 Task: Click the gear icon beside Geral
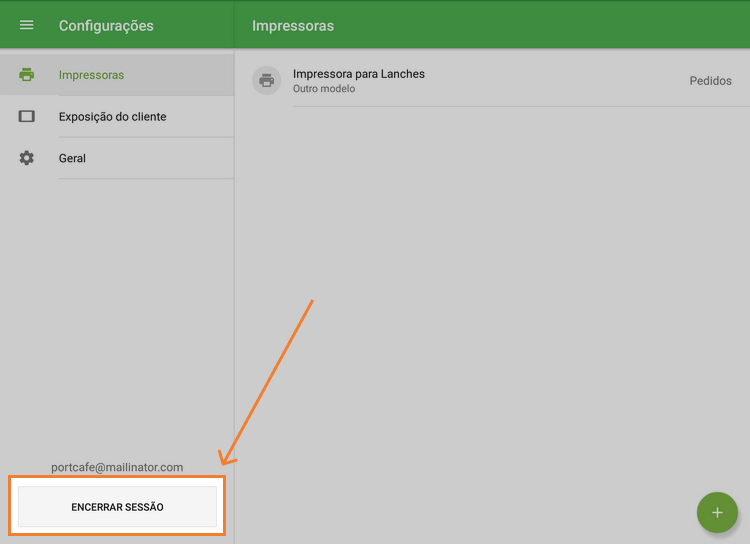pos(27,158)
